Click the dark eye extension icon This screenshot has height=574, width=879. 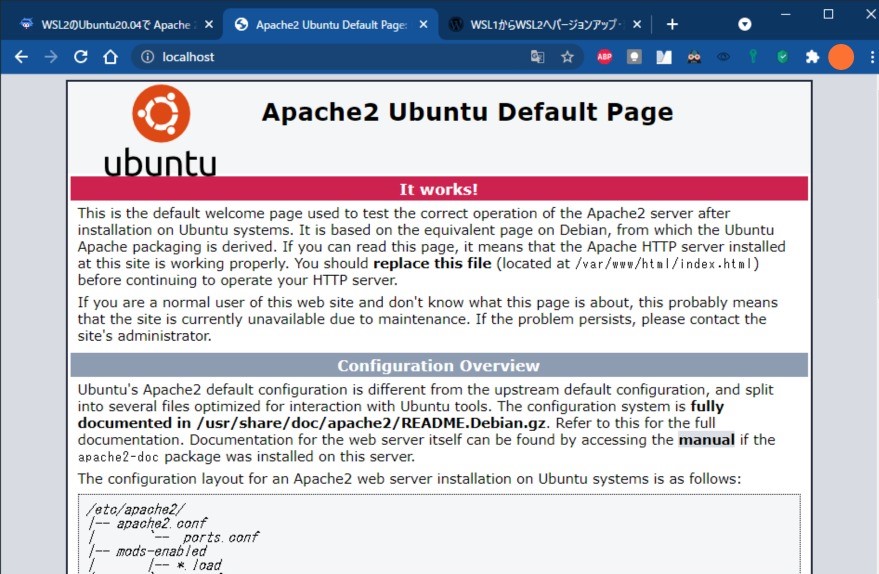point(723,57)
